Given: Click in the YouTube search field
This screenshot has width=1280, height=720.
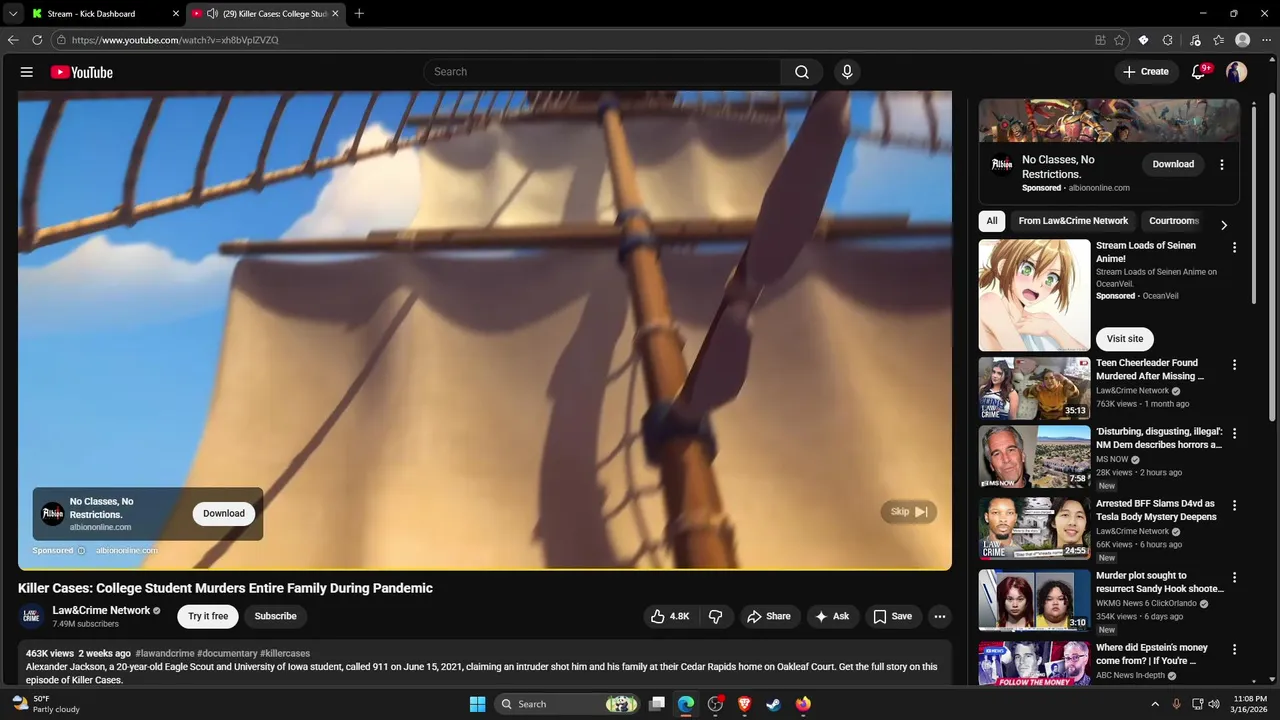Looking at the screenshot, I should pyautogui.click(x=603, y=72).
